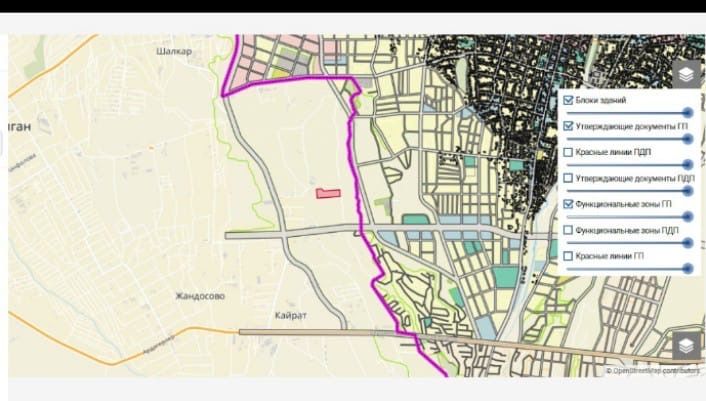Adjust Красные линии ГП opacity slider handle
The width and height of the screenshot is (706, 401).
688,269
